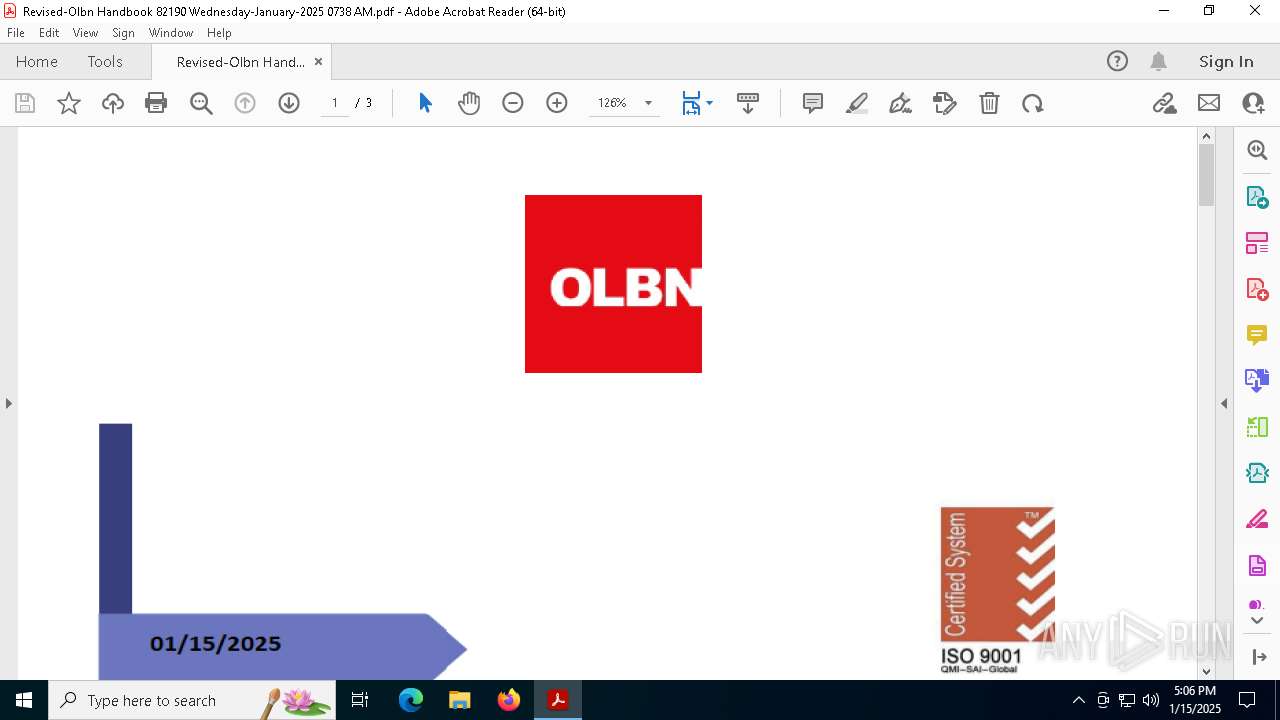This screenshot has width=1280, height=720.
Task: Show hidden system tray icons
Action: [x=1078, y=700]
